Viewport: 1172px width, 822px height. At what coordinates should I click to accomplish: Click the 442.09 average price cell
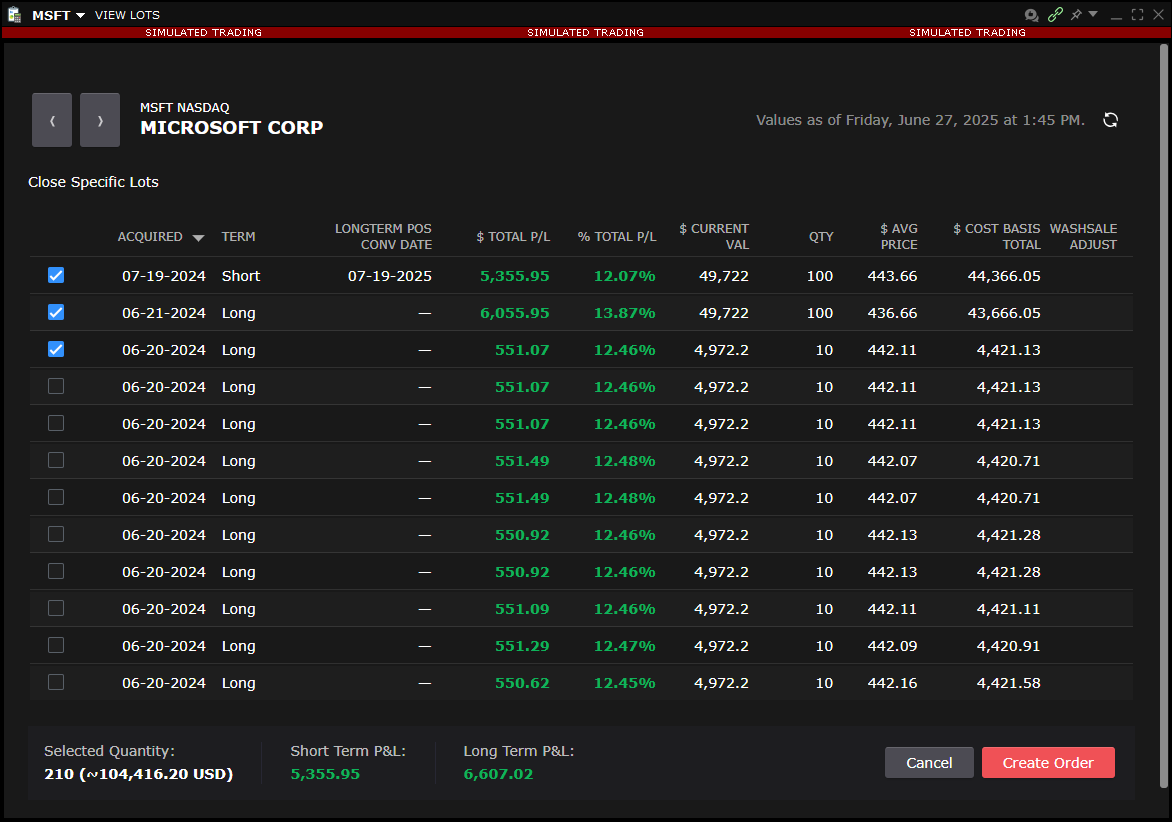coord(892,646)
